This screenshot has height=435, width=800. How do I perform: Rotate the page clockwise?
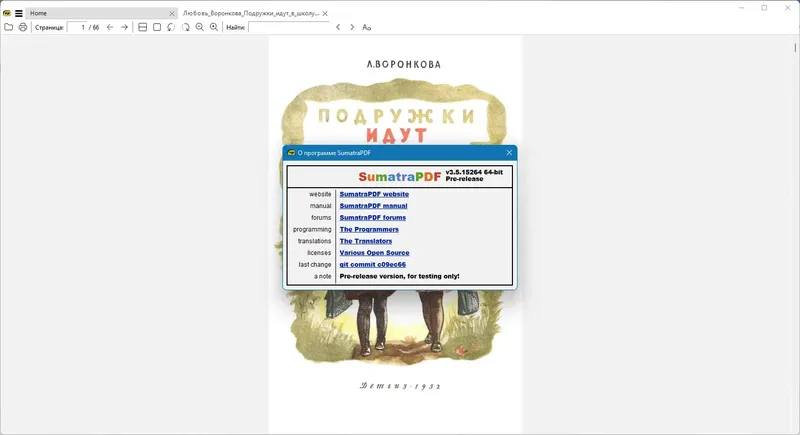point(186,27)
